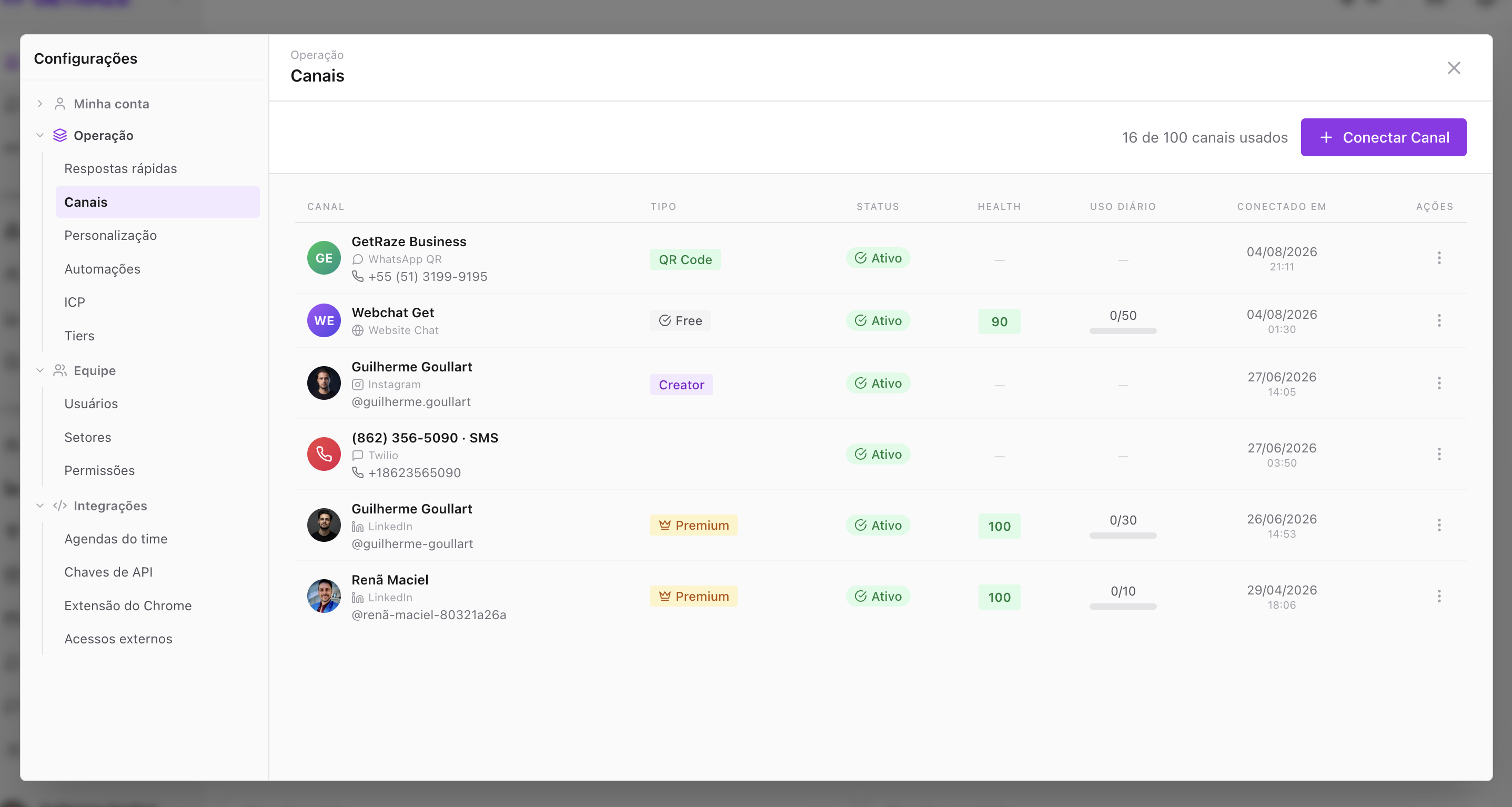The width and height of the screenshot is (1512, 807).
Task: Go to Usuários under Equipe
Action: [157, 405]
